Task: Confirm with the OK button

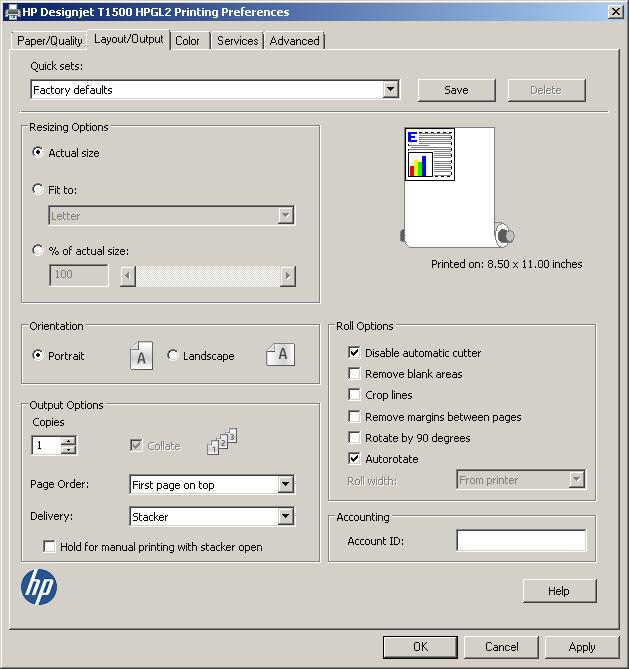Action: pos(420,647)
